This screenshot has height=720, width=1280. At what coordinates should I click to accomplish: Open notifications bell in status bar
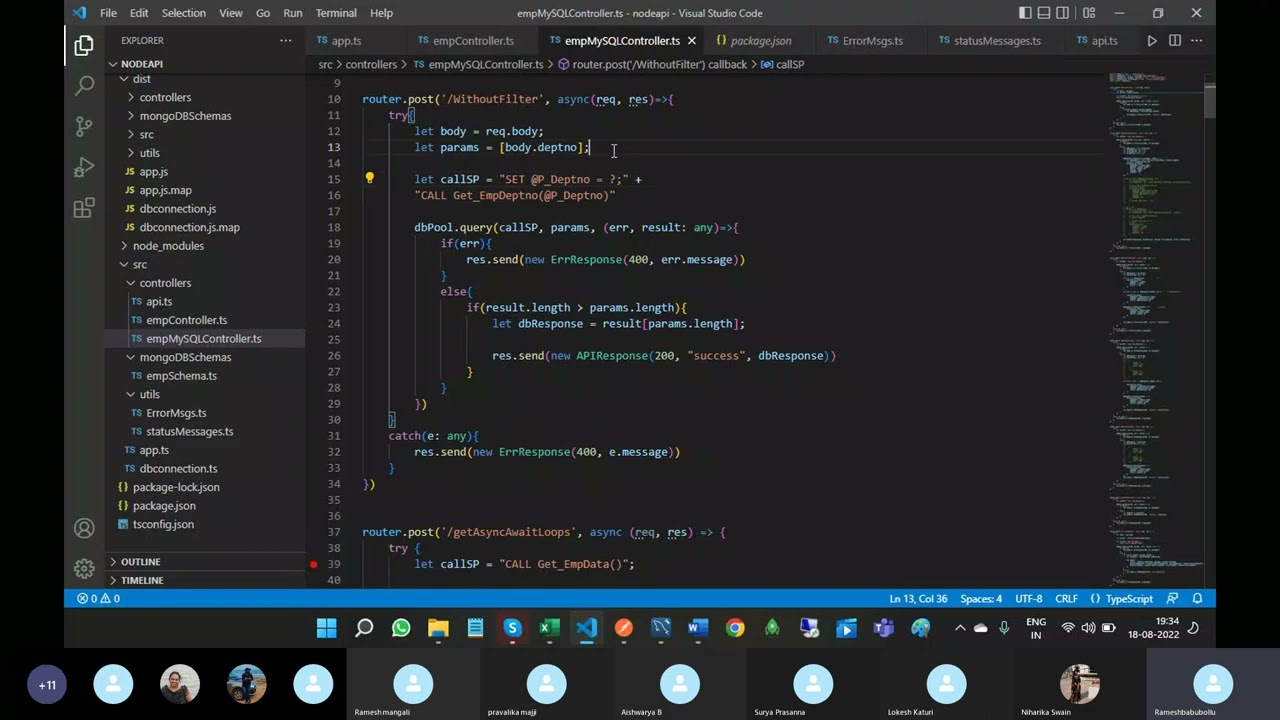point(1197,599)
